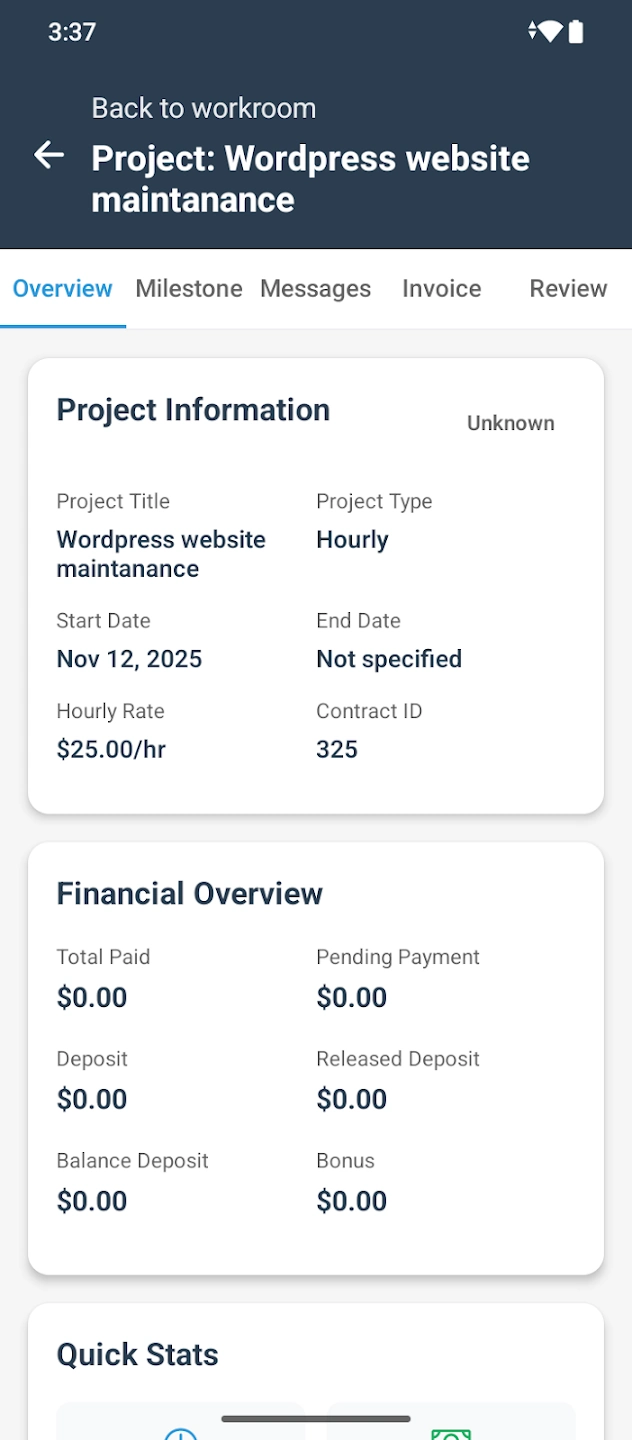This screenshot has height=1440, width=632.
Task: Select the Overview tab
Action: coord(62,288)
